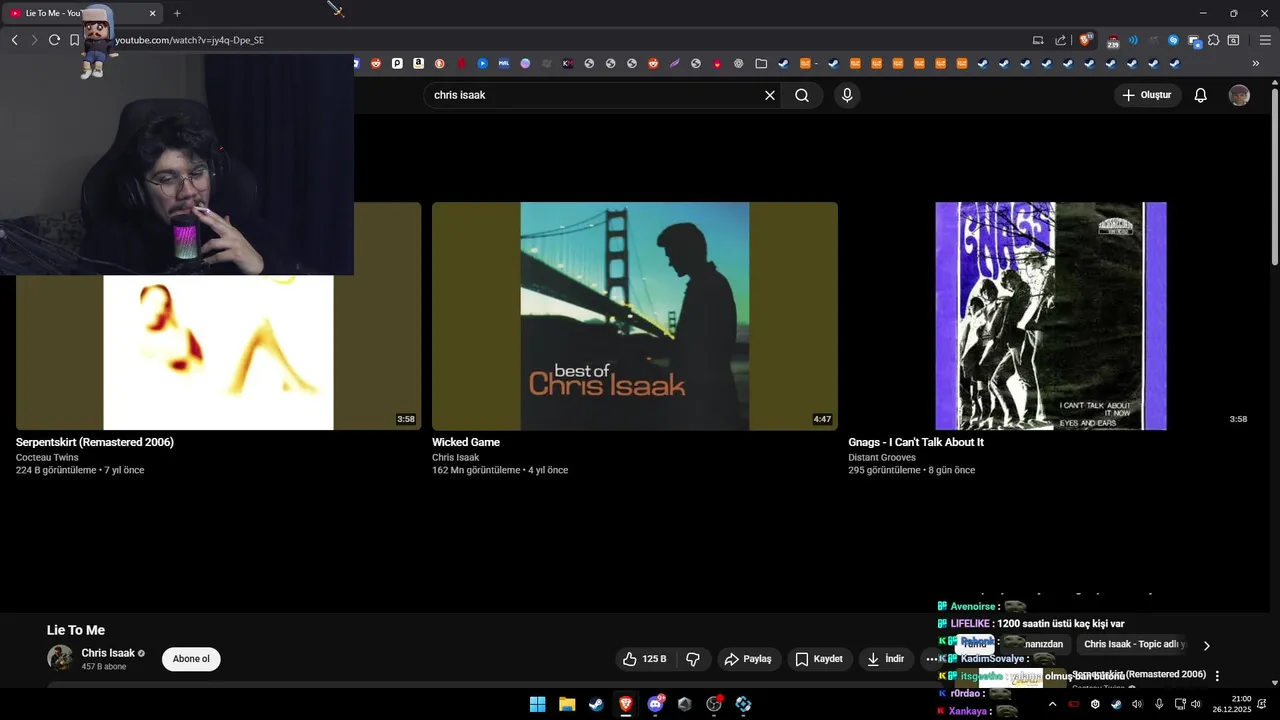This screenshot has height=720, width=1280.
Task: Open the Windows Start menu
Action: click(x=538, y=704)
